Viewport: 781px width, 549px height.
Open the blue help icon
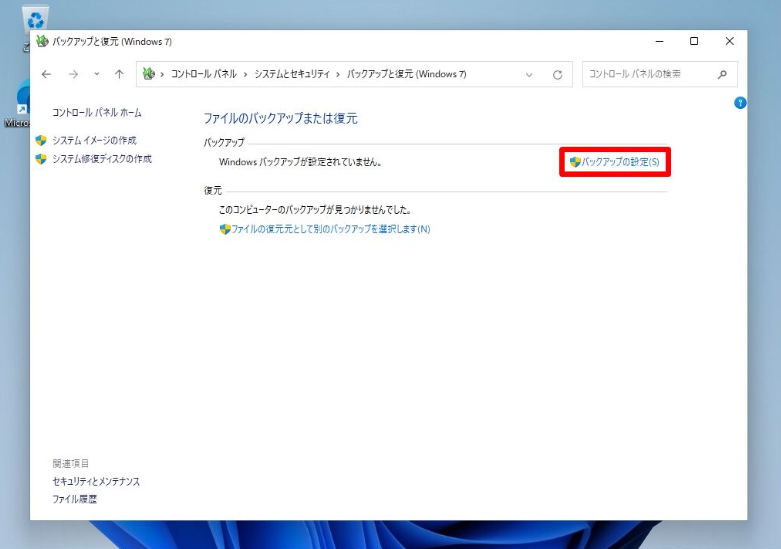pos(740,103)
